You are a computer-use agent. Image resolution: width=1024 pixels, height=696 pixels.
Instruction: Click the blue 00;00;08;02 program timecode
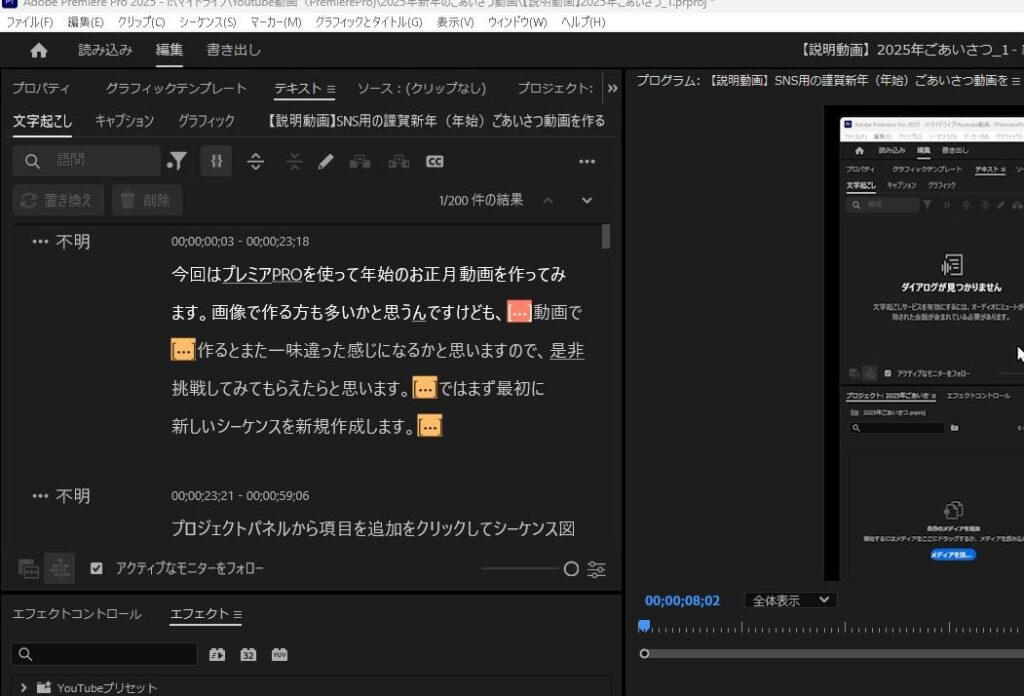click(682, 601)
